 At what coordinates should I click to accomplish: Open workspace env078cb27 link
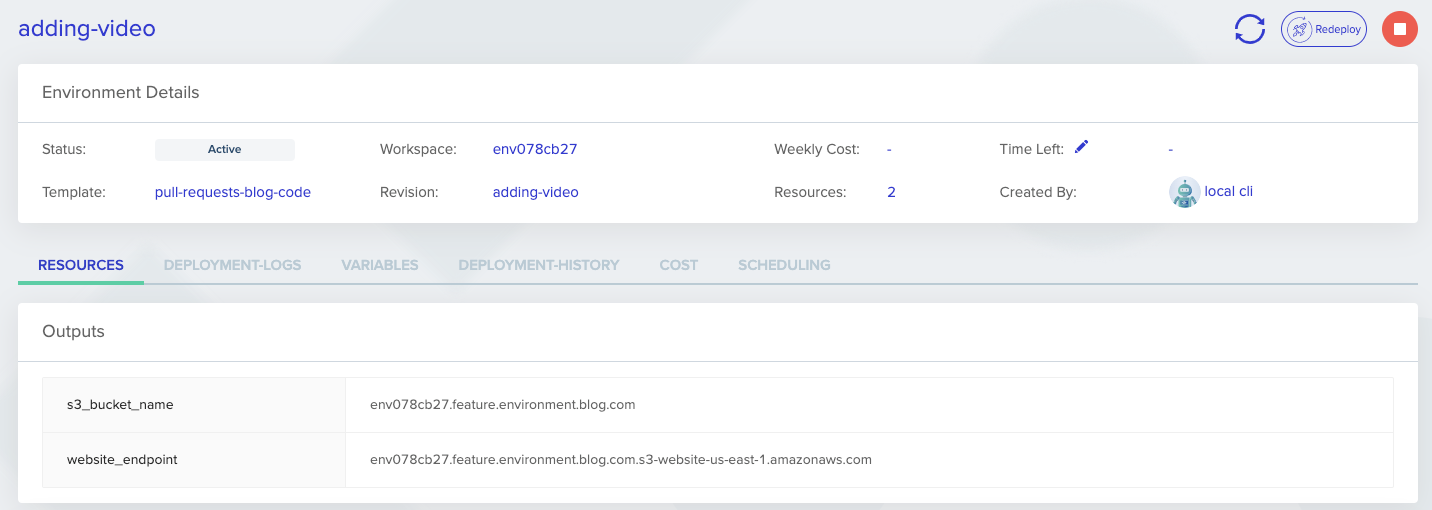(x=535, y=149)
